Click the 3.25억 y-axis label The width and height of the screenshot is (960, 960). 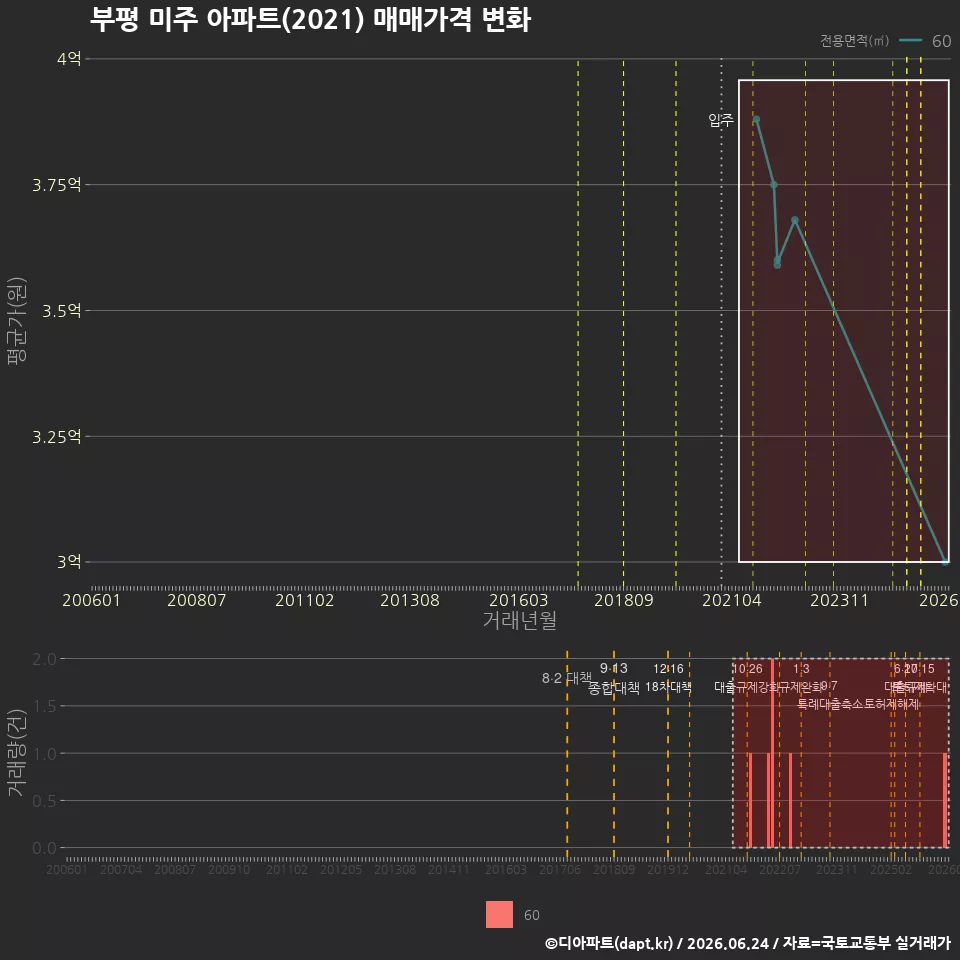(x=57, y=437)
